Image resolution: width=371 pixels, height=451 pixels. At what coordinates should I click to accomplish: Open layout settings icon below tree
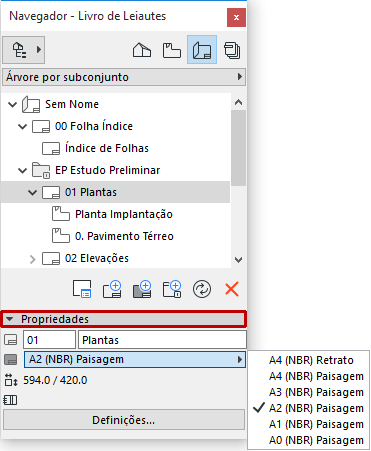(82, 289)
